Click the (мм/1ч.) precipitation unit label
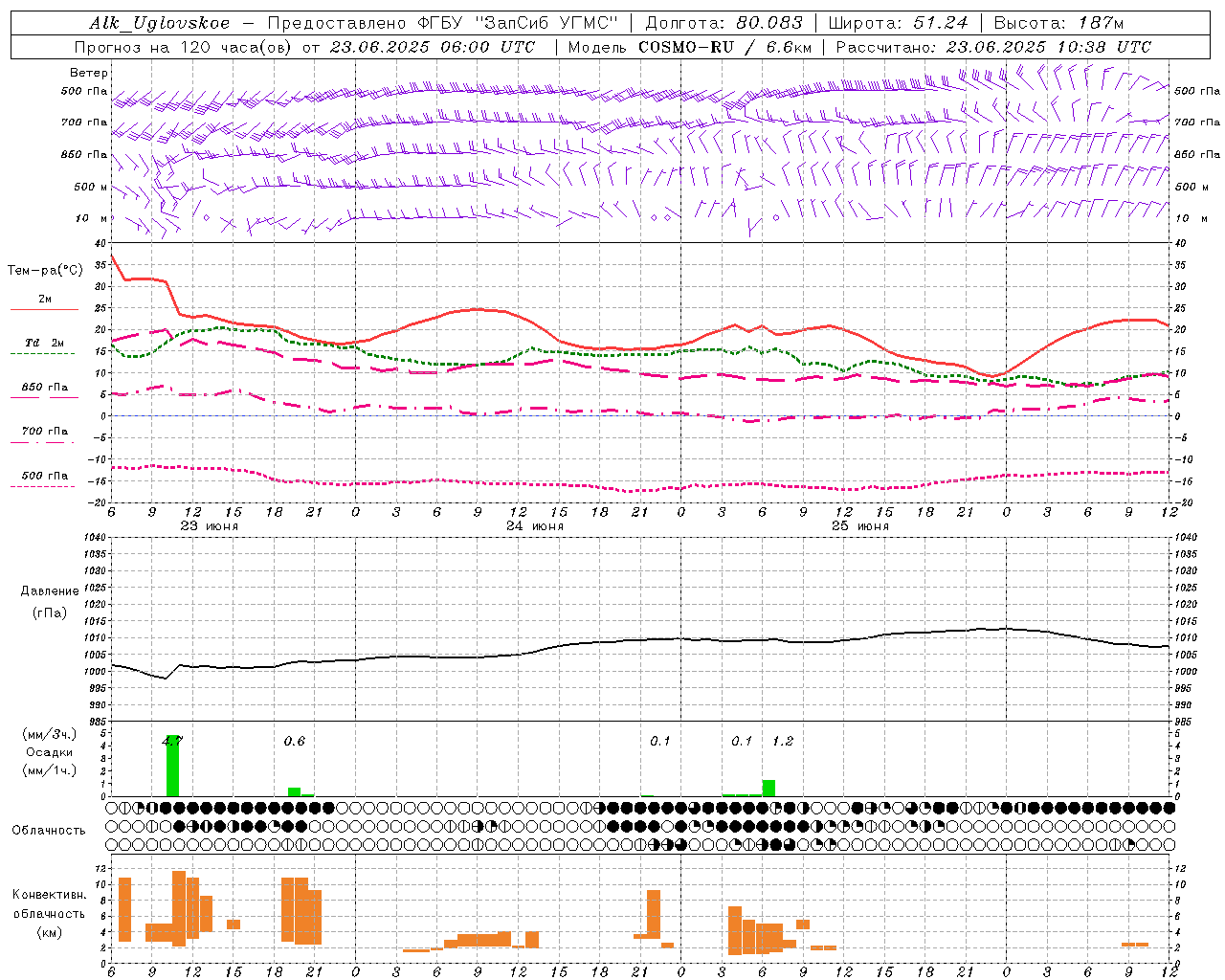The width and height of the screenshot is (1225, 980). pos(50,771)
